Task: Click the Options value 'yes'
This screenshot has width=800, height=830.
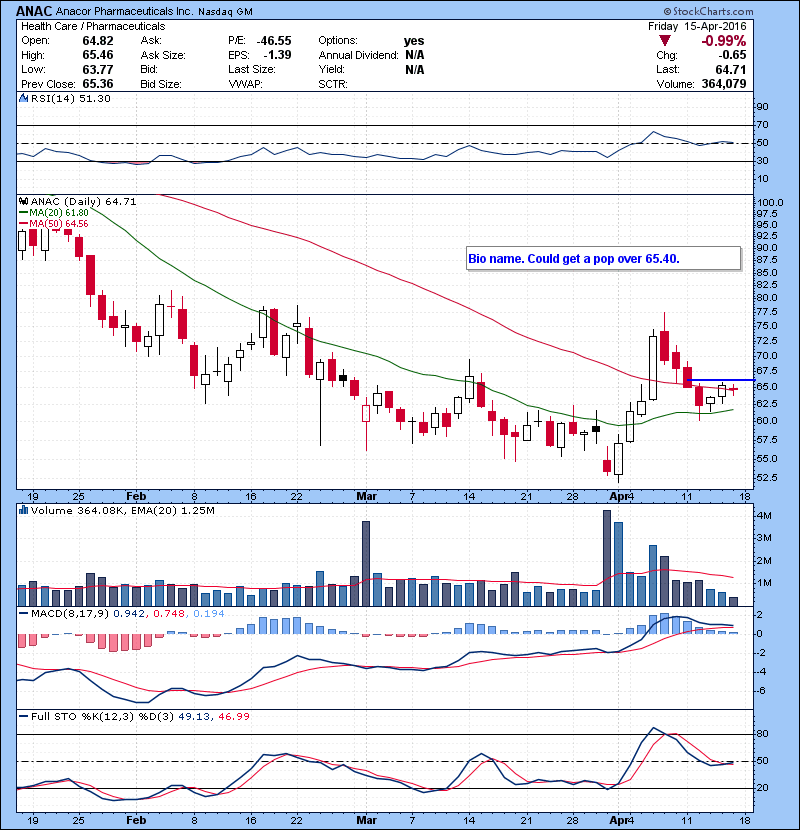Action: point(414,41)
